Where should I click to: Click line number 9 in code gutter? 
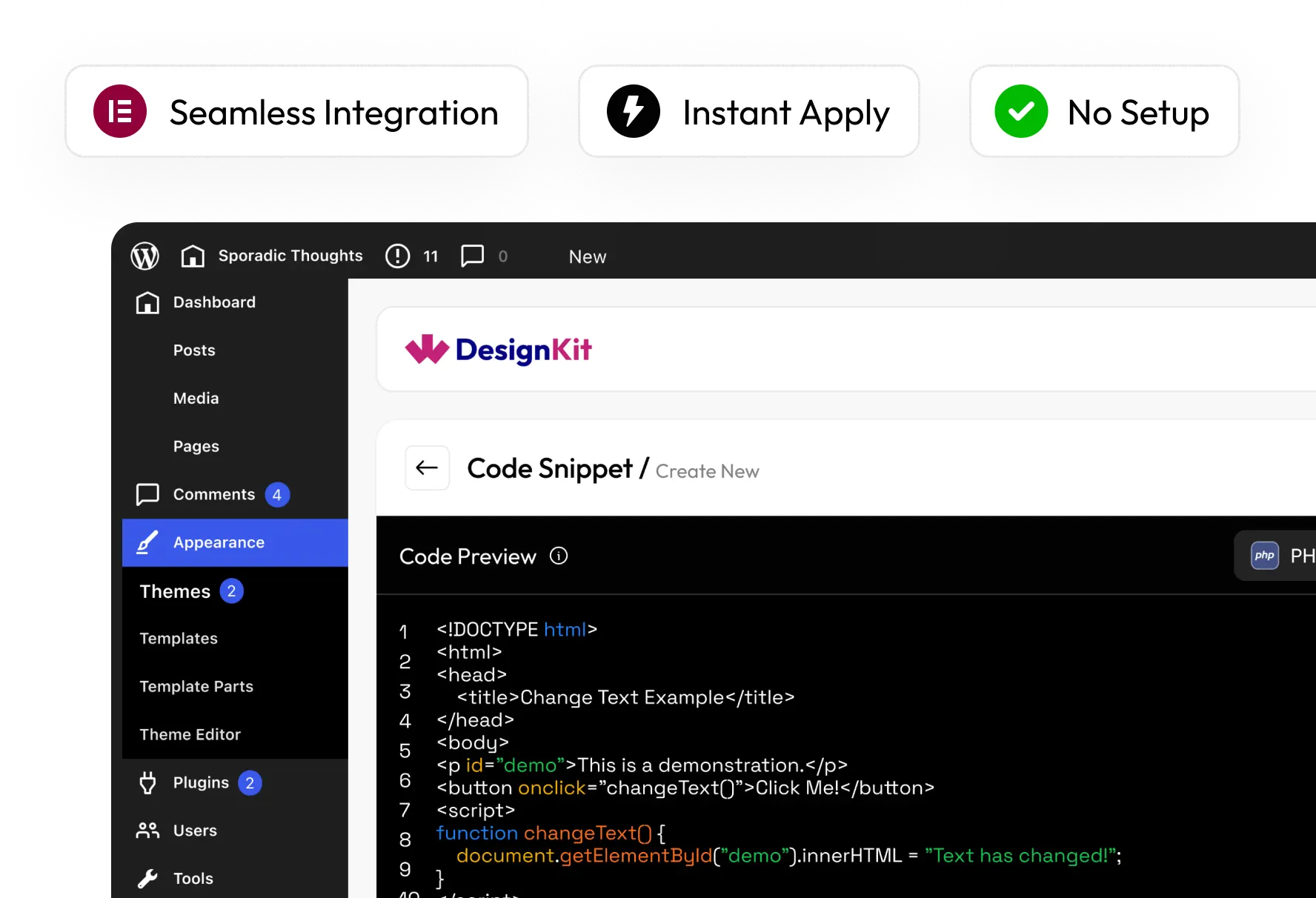click(405, 869)
